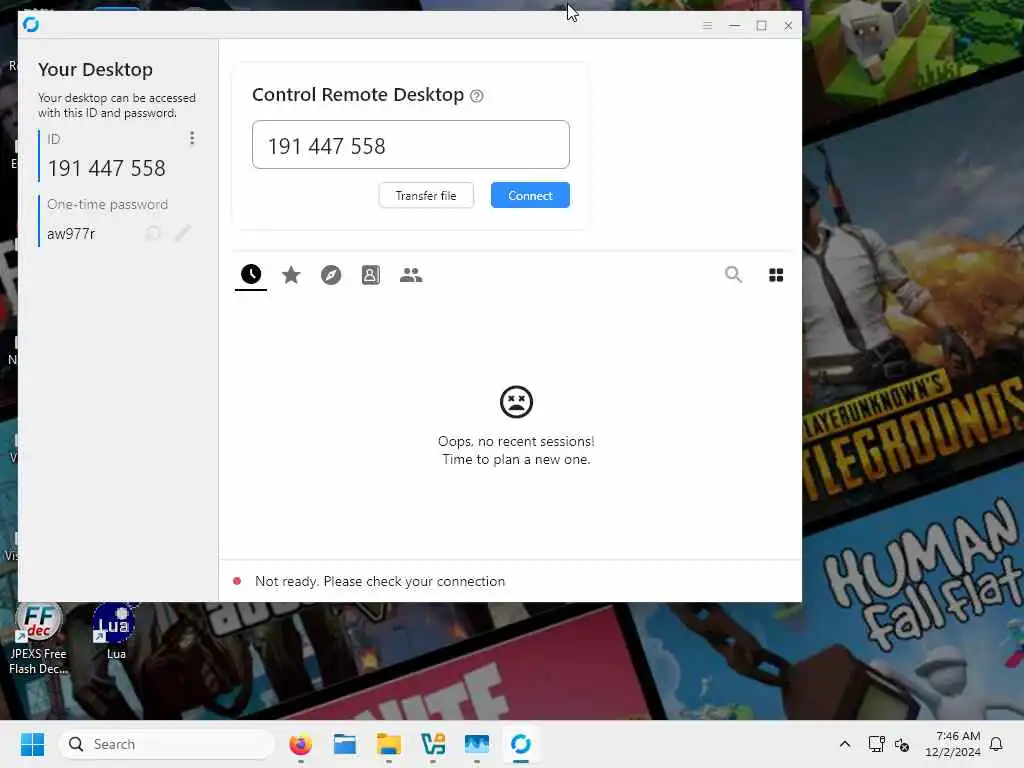Open the Accessible devices group tab
The width and height of the screenshot is (1024, 768).
tap(411, 275)
